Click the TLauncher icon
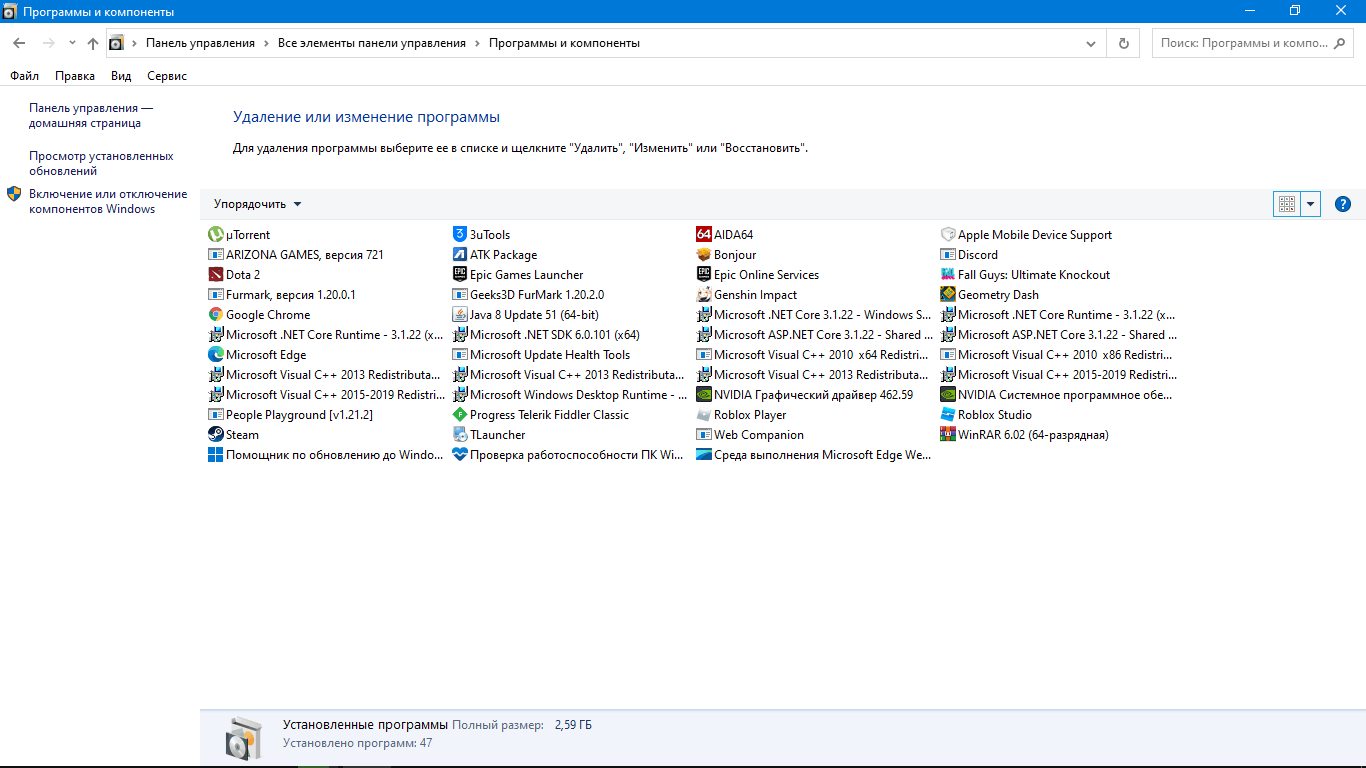The image size is (1366, 768). point(460,435)
